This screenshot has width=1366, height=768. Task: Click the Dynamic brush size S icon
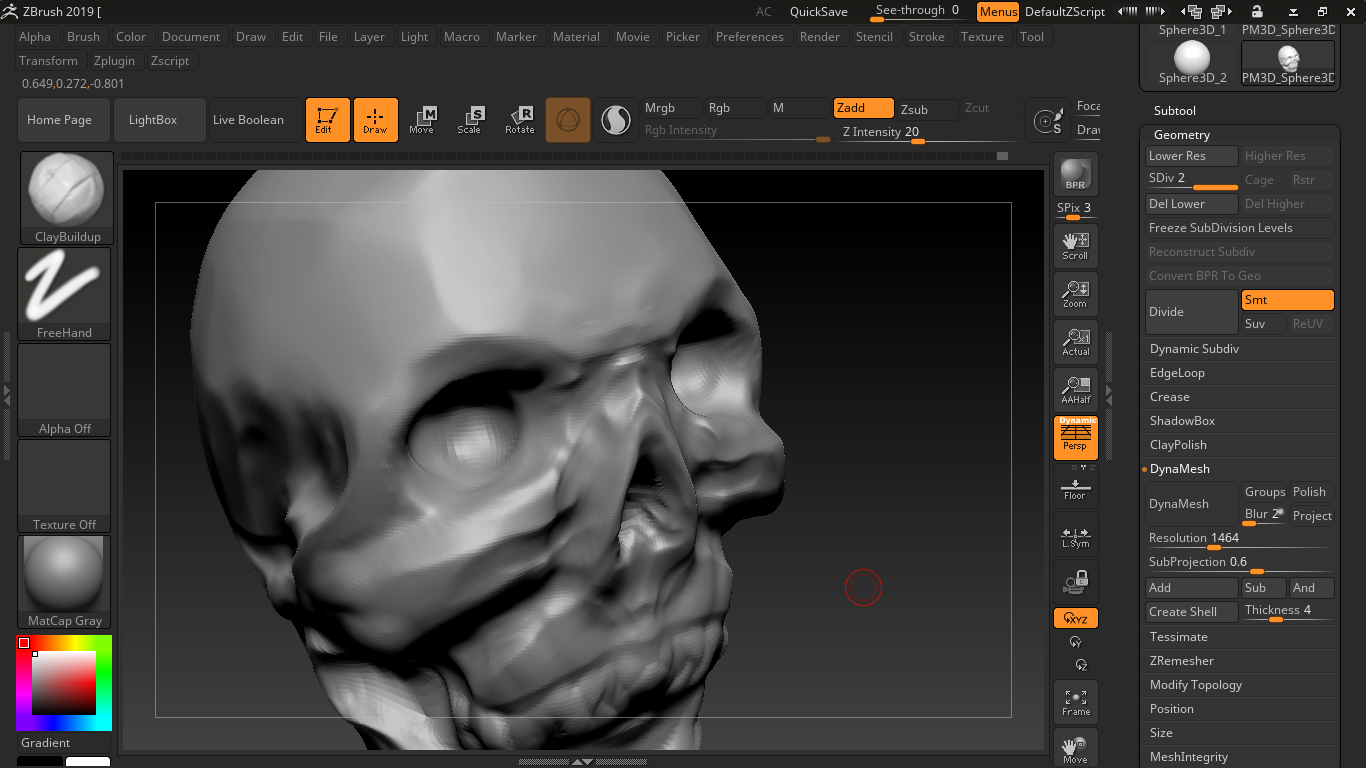coord(1048,120)
